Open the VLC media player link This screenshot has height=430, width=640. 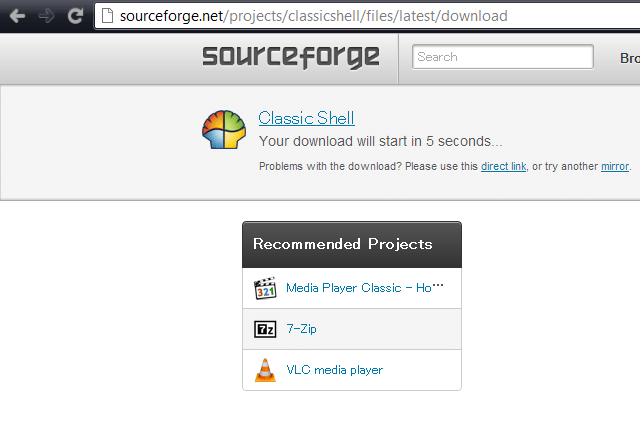pos(334,370)
